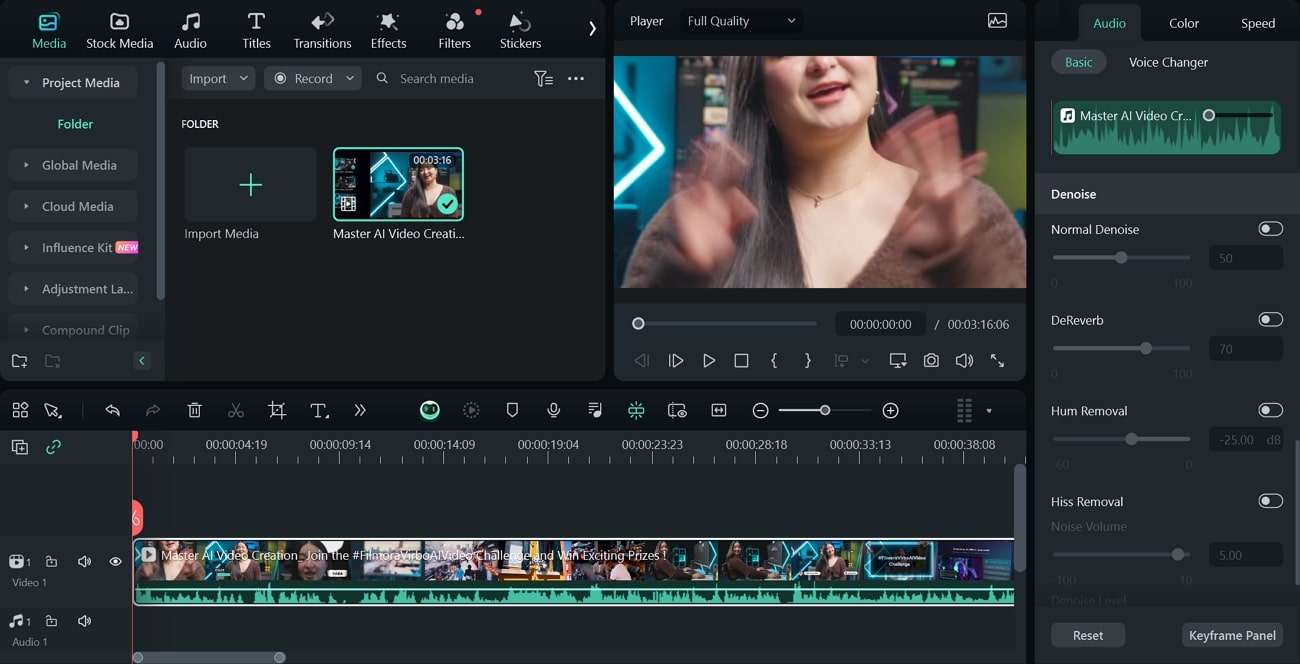This screenshot has width=1300, height=664.
Task: Set mark in point brace
Action: [x=774, y=360]
